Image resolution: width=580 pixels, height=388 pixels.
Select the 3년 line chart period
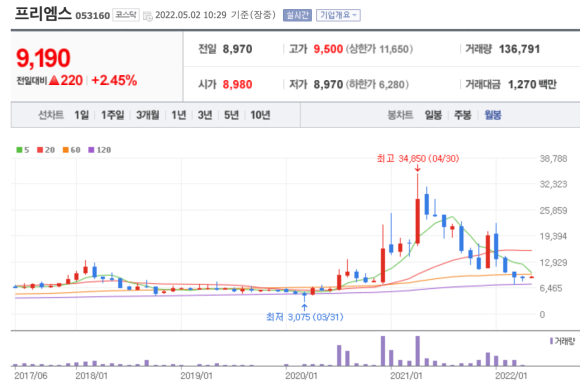205,115
